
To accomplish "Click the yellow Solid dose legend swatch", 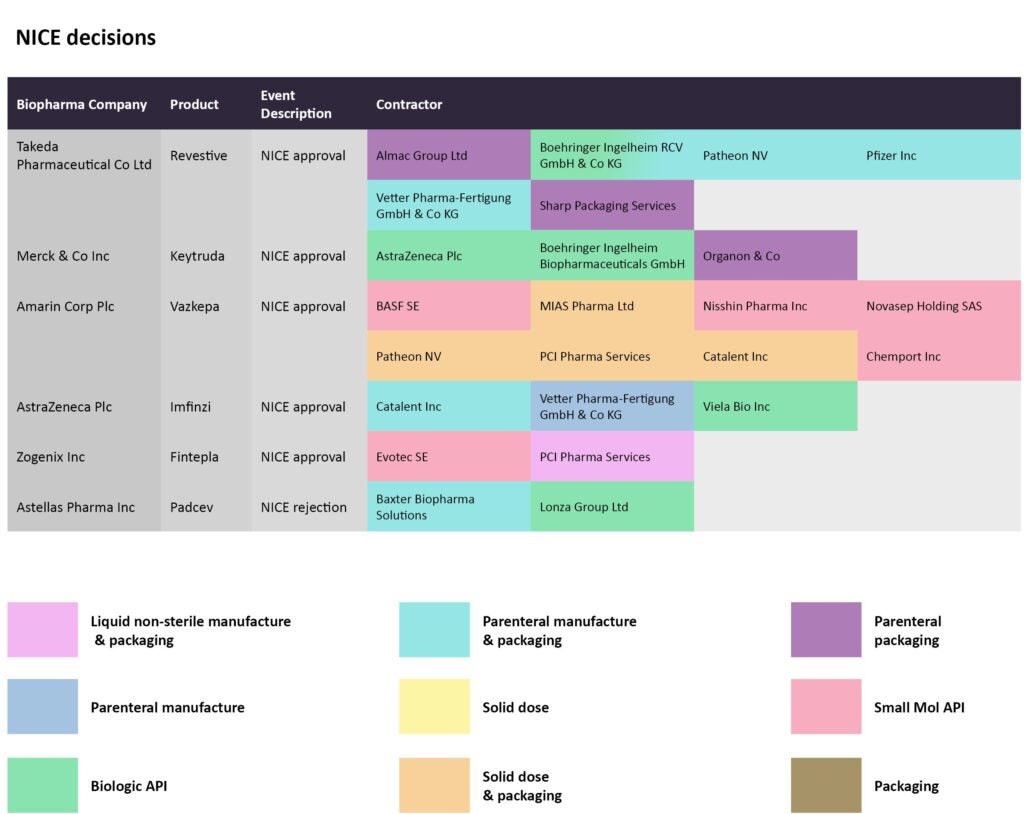I will click(x=434, y=707).
